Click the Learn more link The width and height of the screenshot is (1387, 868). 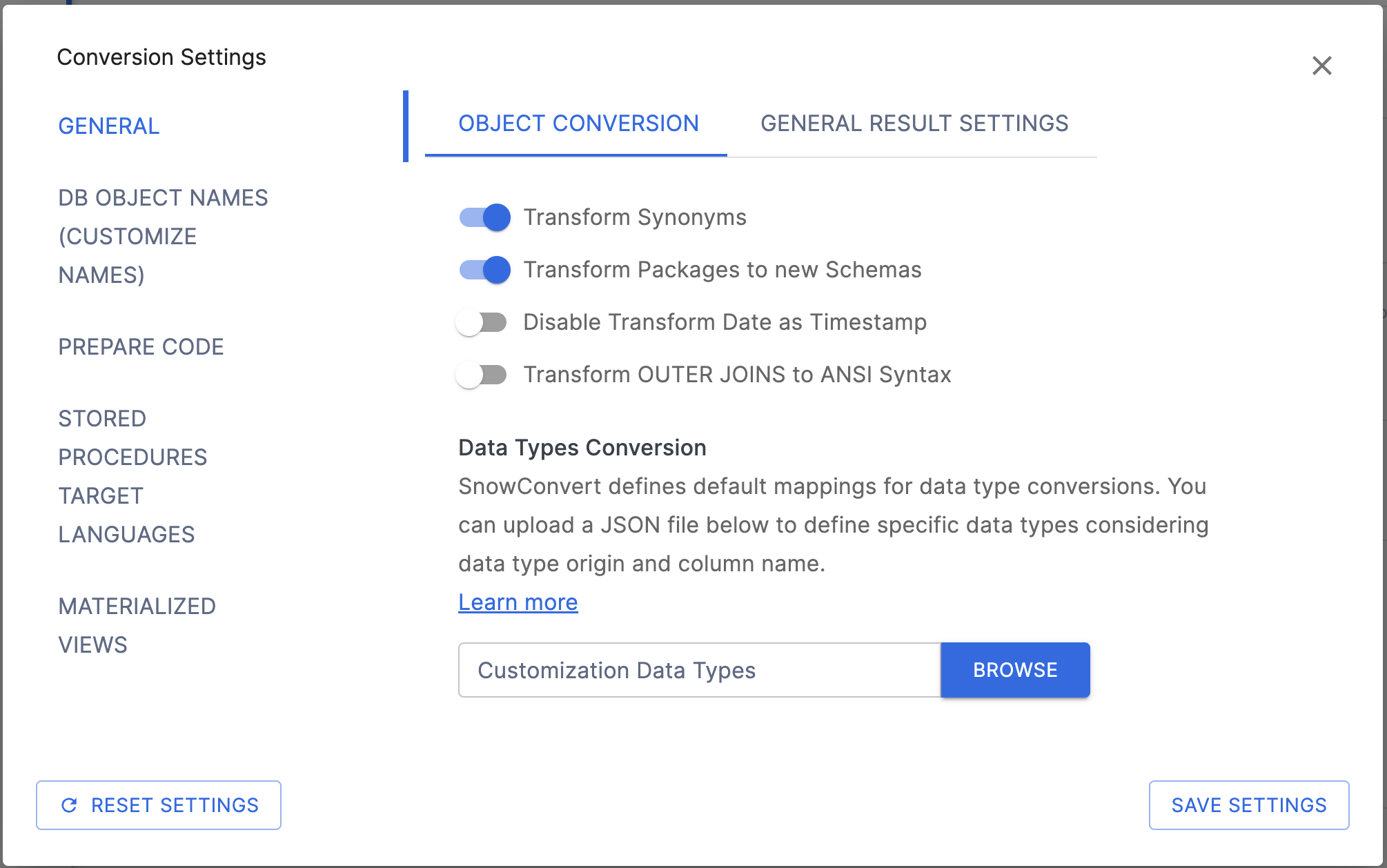(x=518, y=602)
